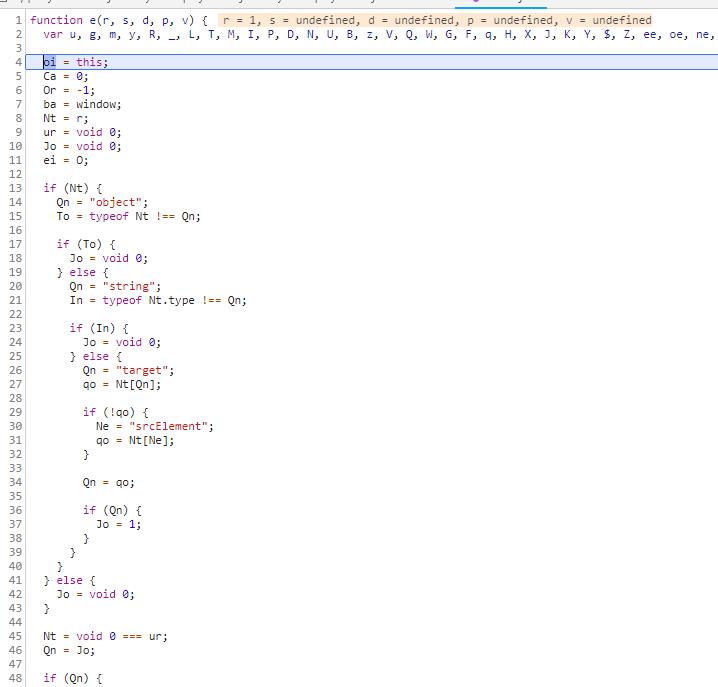Click the 'Jo = 1;' statement
The width and height of the screenshot is (718, 687).
point(119,524)
